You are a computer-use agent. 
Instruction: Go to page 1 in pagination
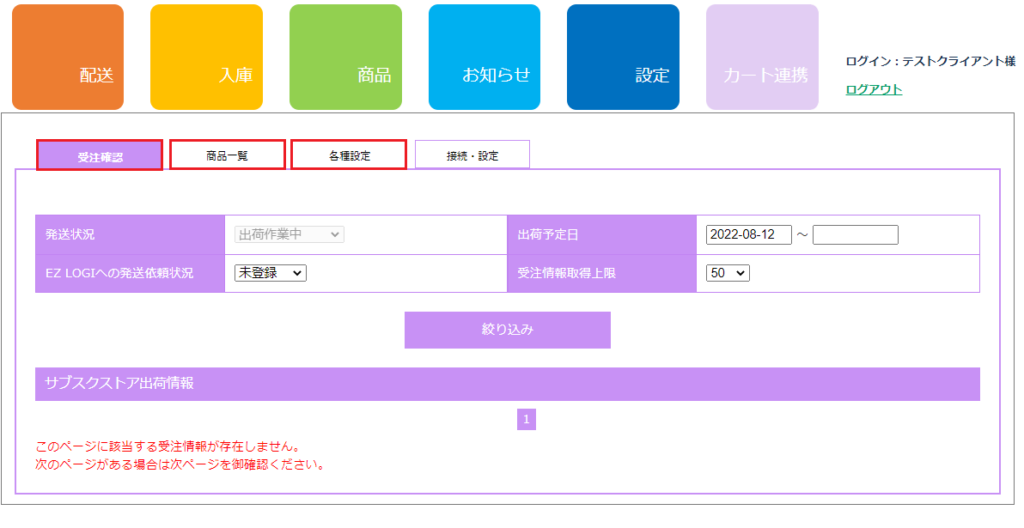pyautogui.click(x=527, y=419)
